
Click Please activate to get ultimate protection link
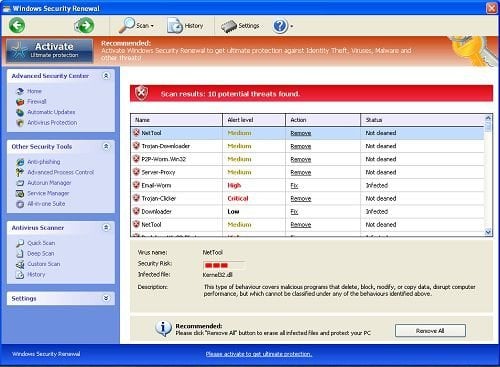(259, 354)
